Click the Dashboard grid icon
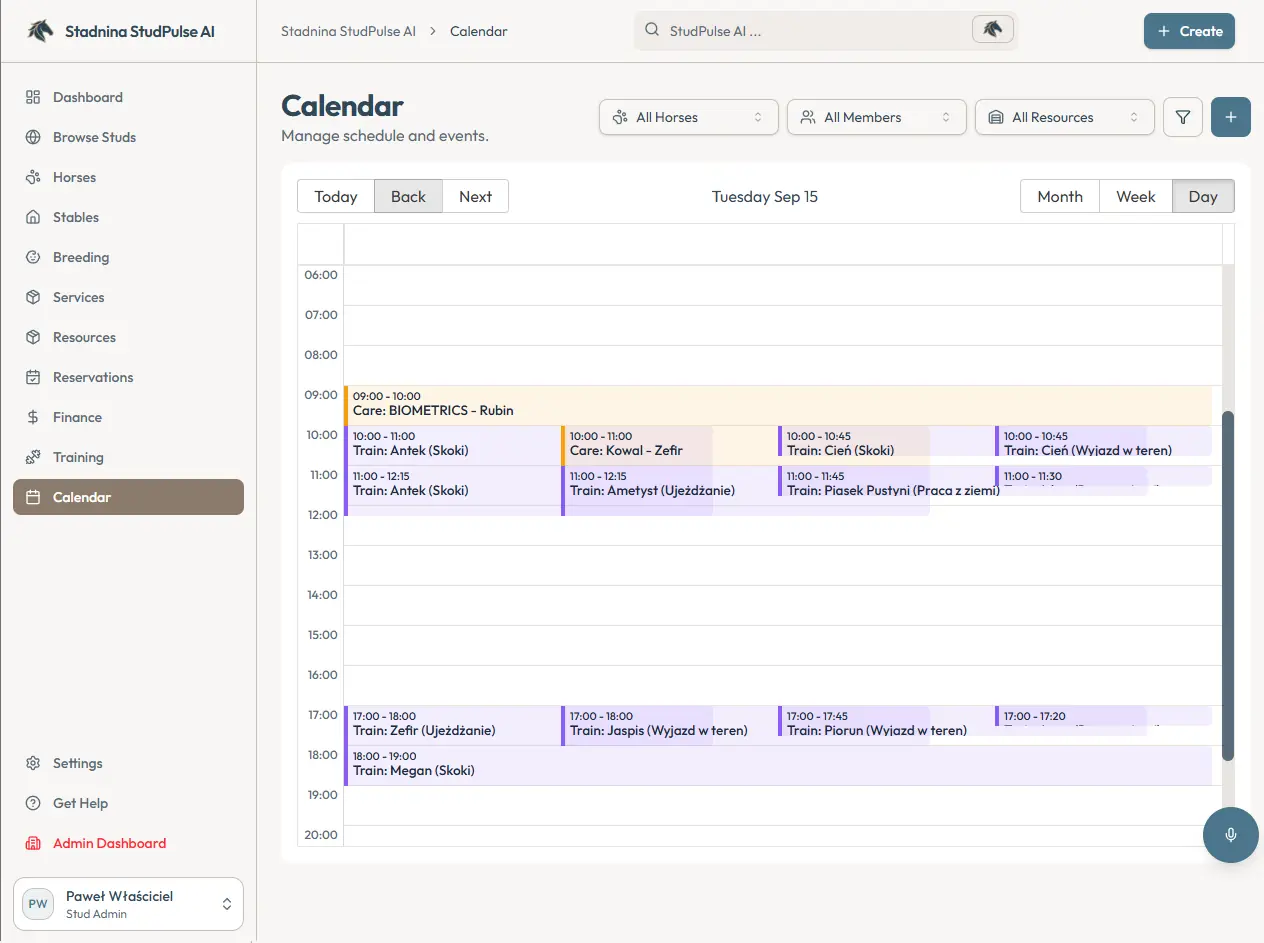 coord(33,97)
